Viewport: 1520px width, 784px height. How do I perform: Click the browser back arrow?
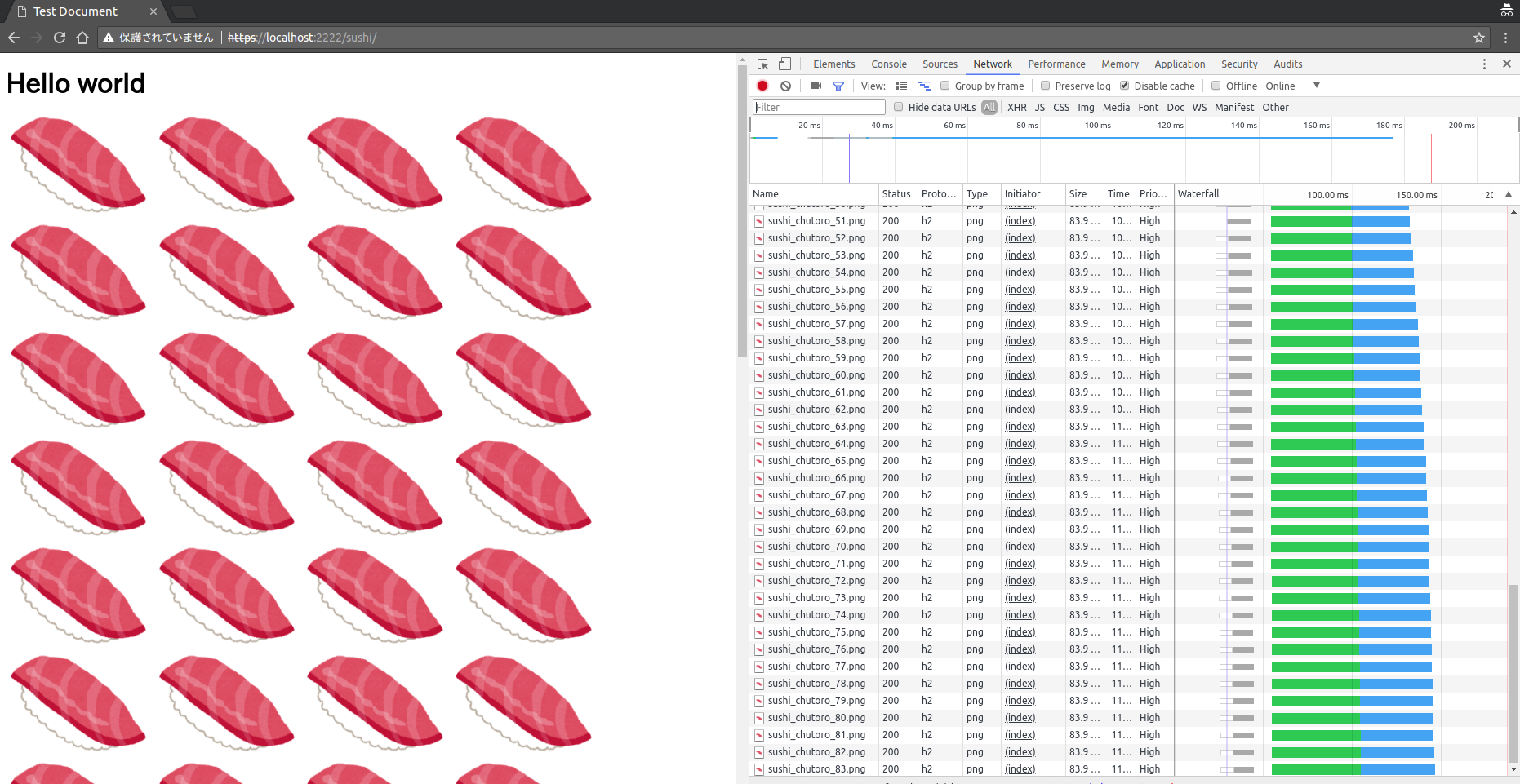[14, 38]
